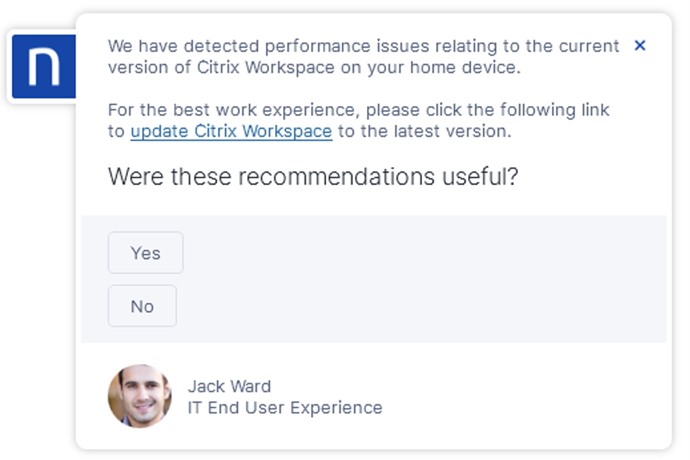Image resolution: width=690 pixels, height=460 pixels.
Task: Click Jack Ward's profile photo
Action: coord(140,396)
